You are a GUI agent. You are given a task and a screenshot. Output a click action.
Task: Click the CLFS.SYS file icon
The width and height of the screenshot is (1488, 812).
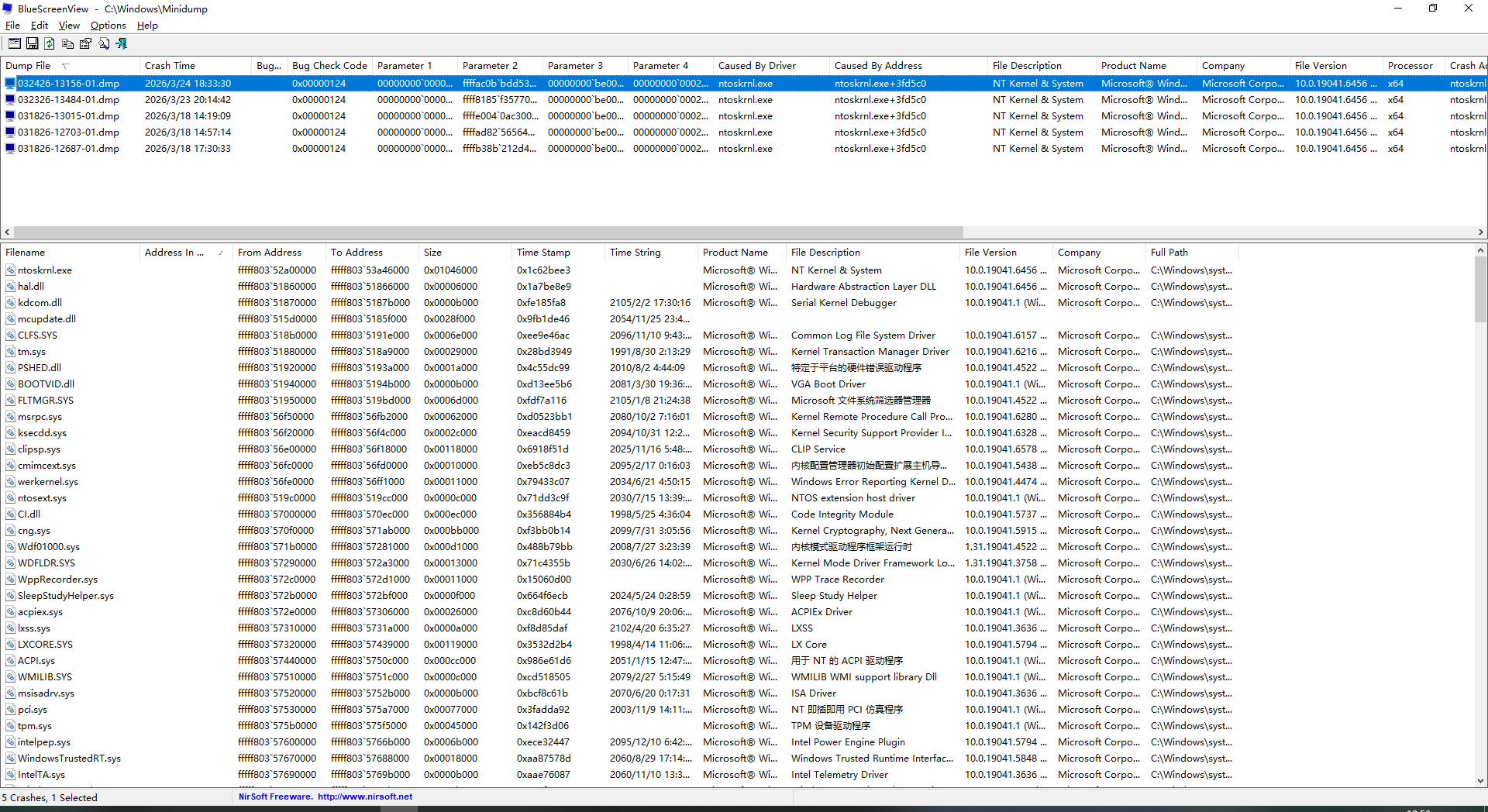coord(10,335)
